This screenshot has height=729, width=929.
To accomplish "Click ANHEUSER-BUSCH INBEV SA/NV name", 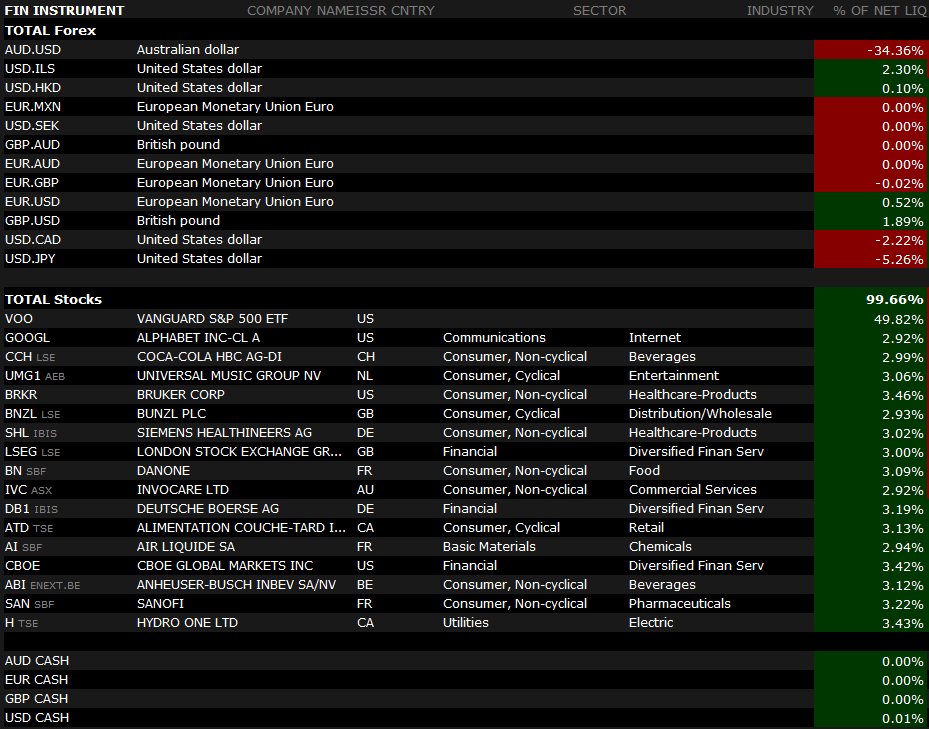I will [236, 584].
